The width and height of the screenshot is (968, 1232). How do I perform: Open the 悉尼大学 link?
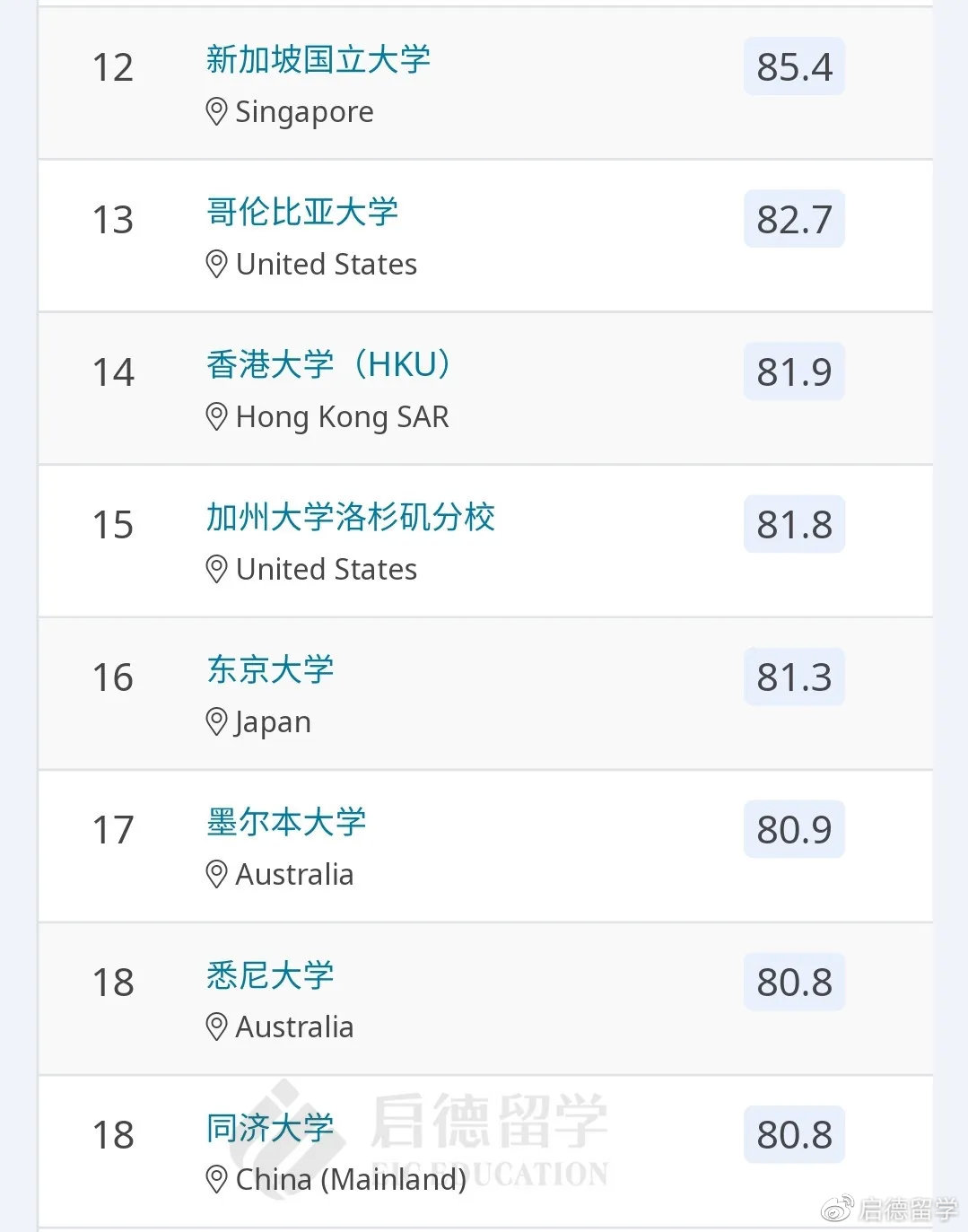point(270,975)
